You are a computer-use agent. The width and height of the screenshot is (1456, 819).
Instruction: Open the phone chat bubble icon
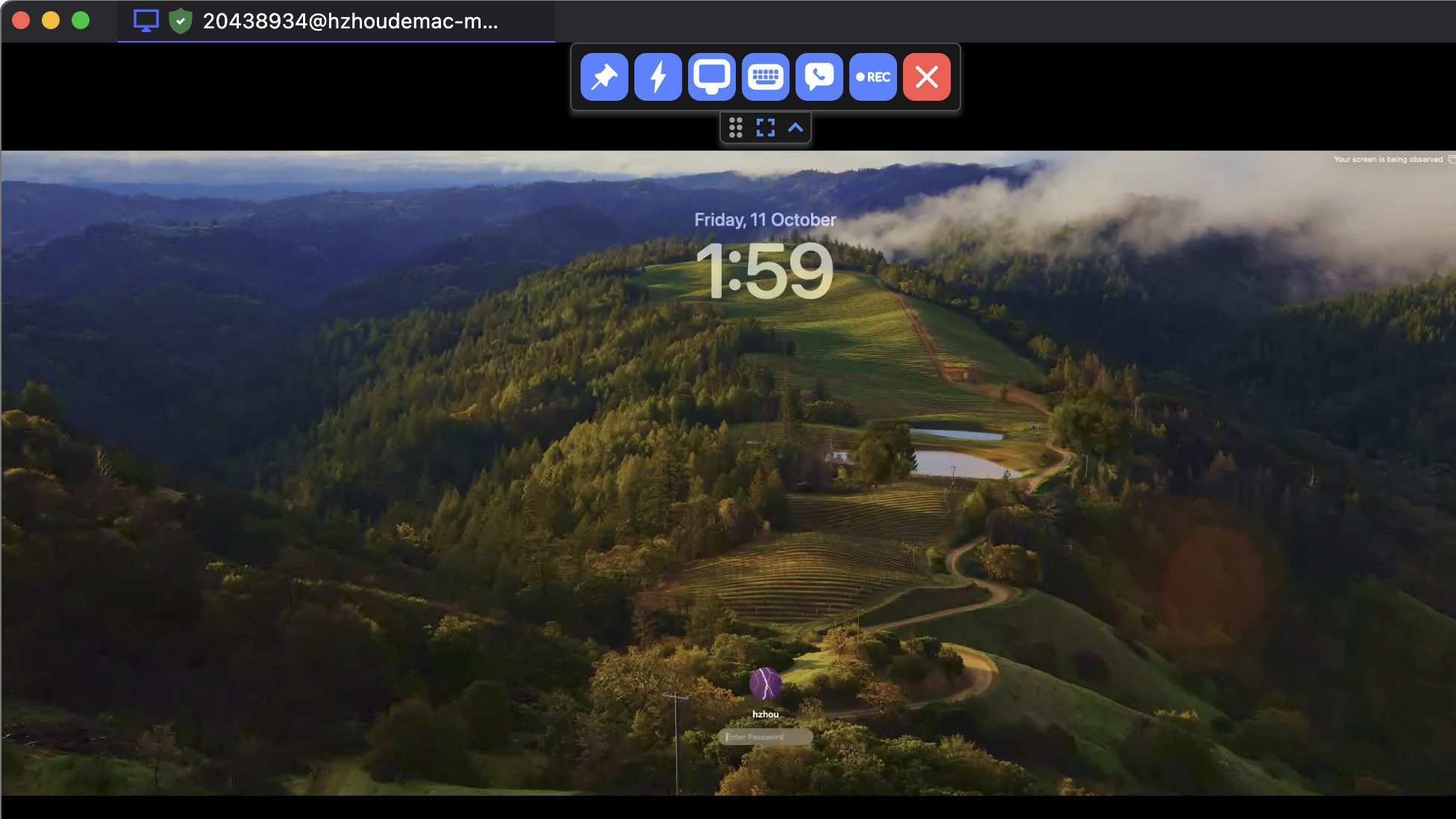tap(819, 77)
